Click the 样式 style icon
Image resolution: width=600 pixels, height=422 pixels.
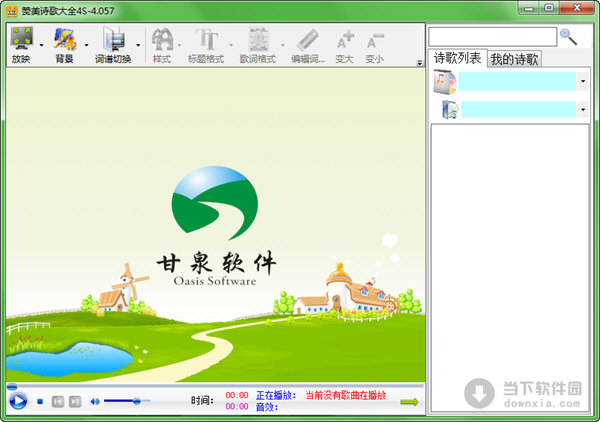click(x=162, y=39)
